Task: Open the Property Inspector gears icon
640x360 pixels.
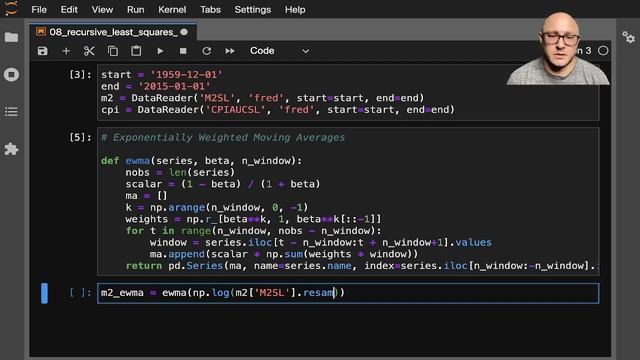Action: 628,38
